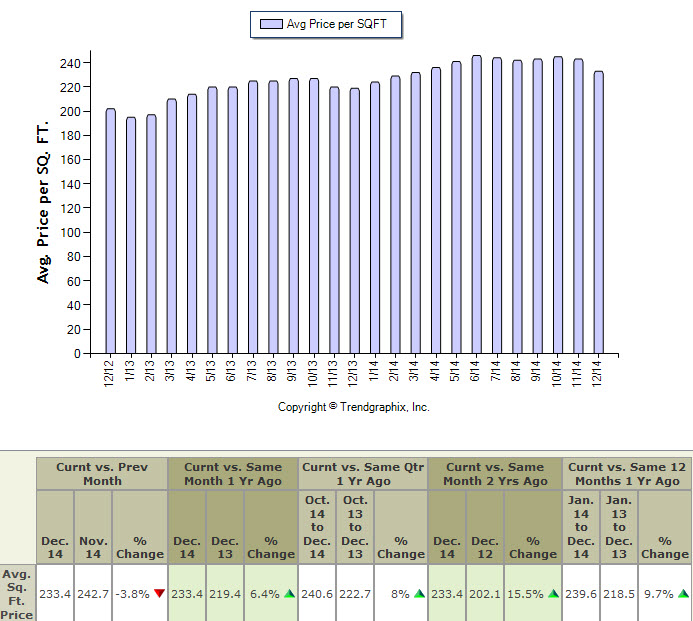
Task: Click the green up arrow beside 6.4%
Action: pyautogui.click(x=289, y=594)
